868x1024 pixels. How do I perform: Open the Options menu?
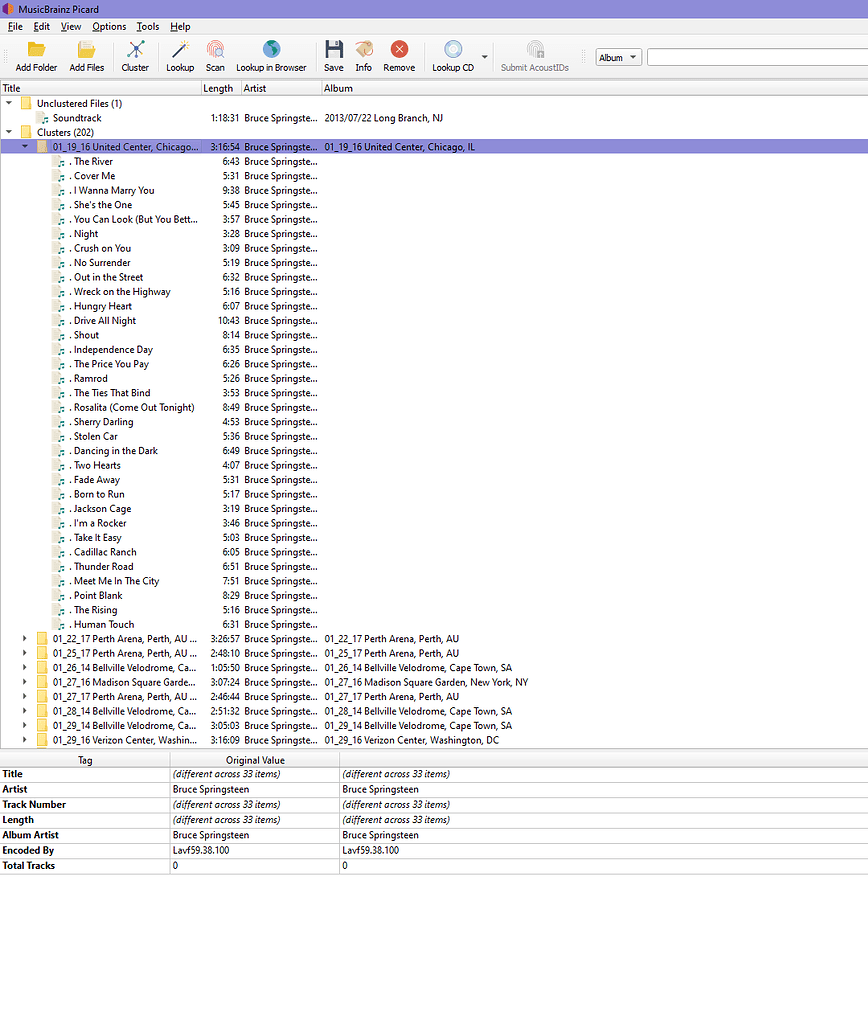(108, 26)
